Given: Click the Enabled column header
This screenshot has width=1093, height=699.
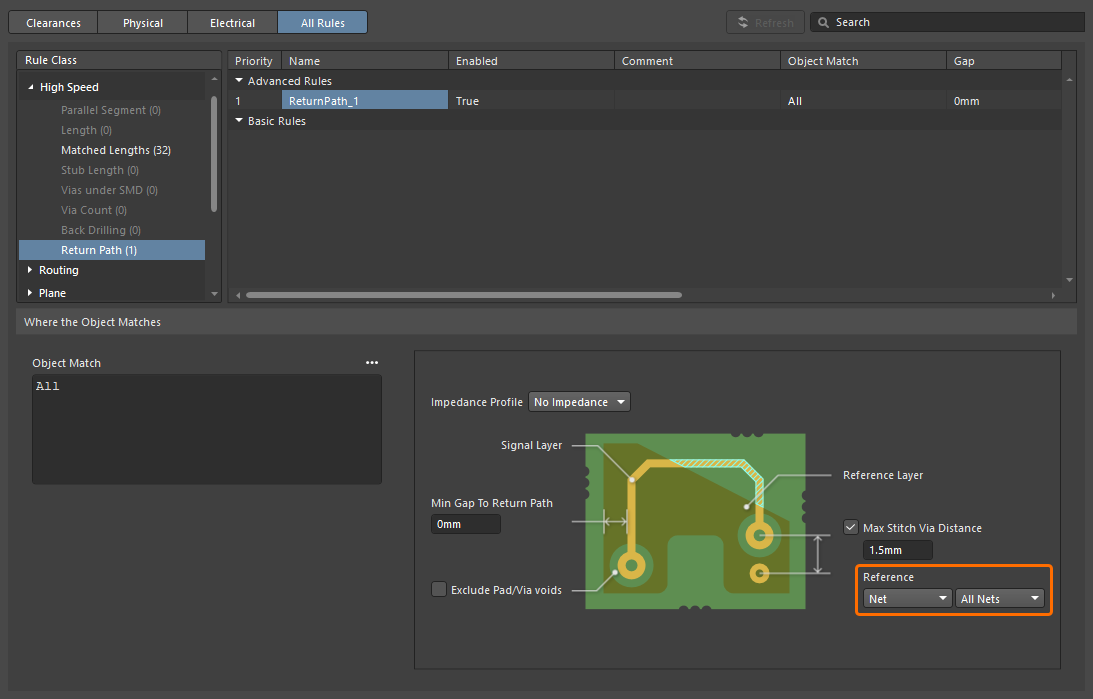Looking at the screenshot, I should point(531,61).
